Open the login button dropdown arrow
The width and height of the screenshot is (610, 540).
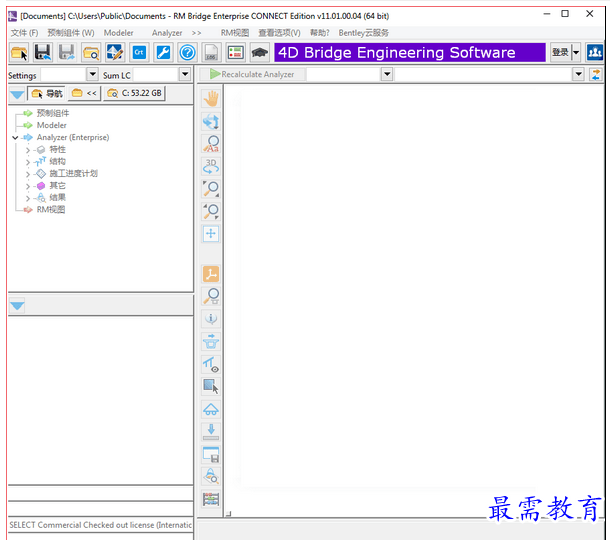pyautogui.click(x=576, y=53)
